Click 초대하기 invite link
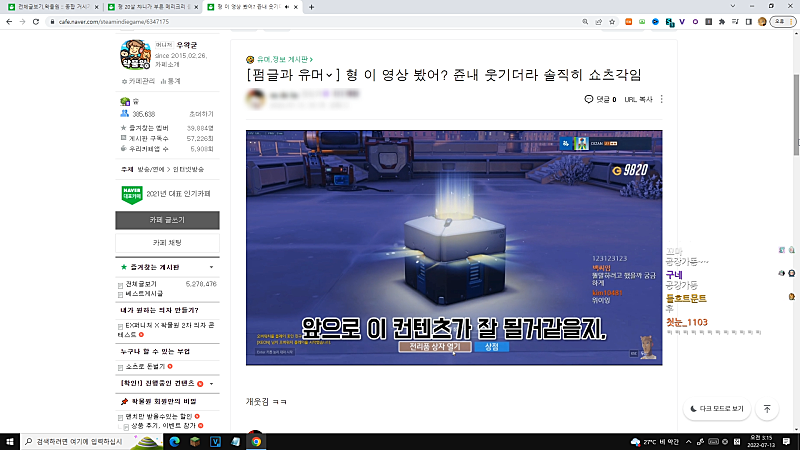 click(201, 114)
